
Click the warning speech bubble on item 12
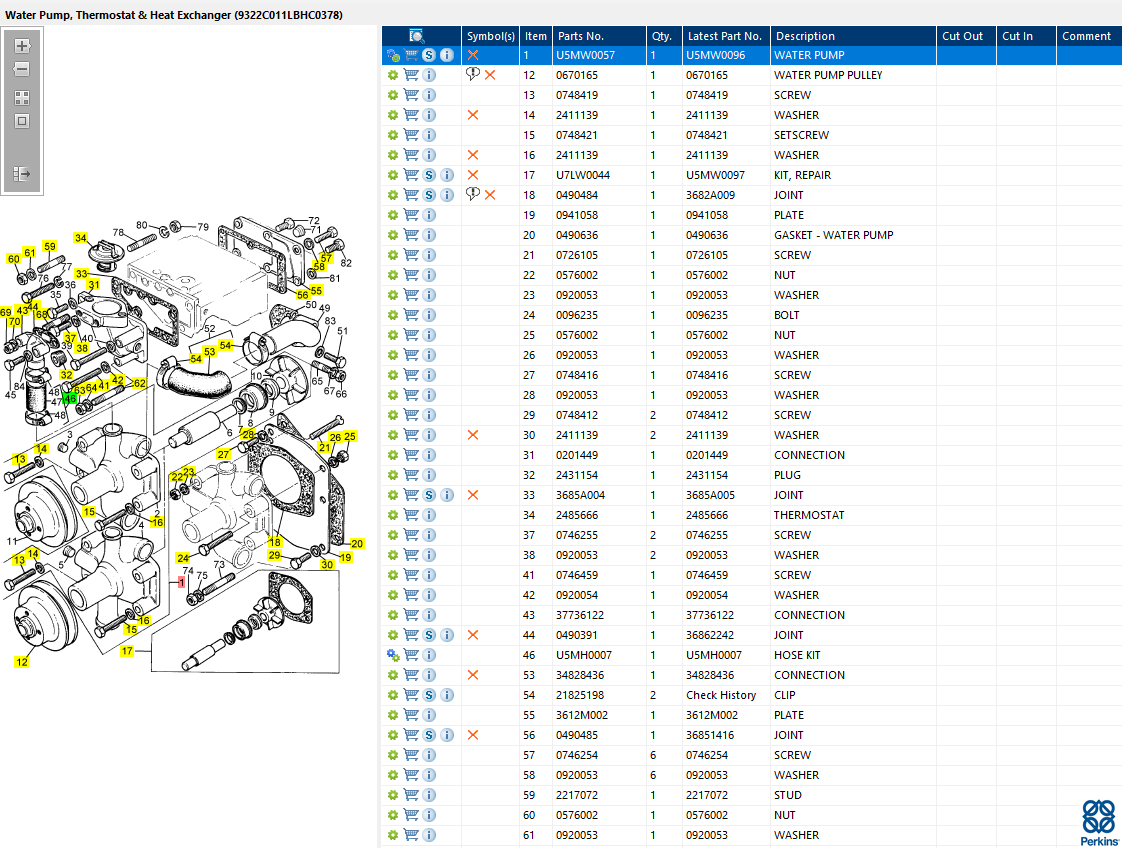coord(472,74)
